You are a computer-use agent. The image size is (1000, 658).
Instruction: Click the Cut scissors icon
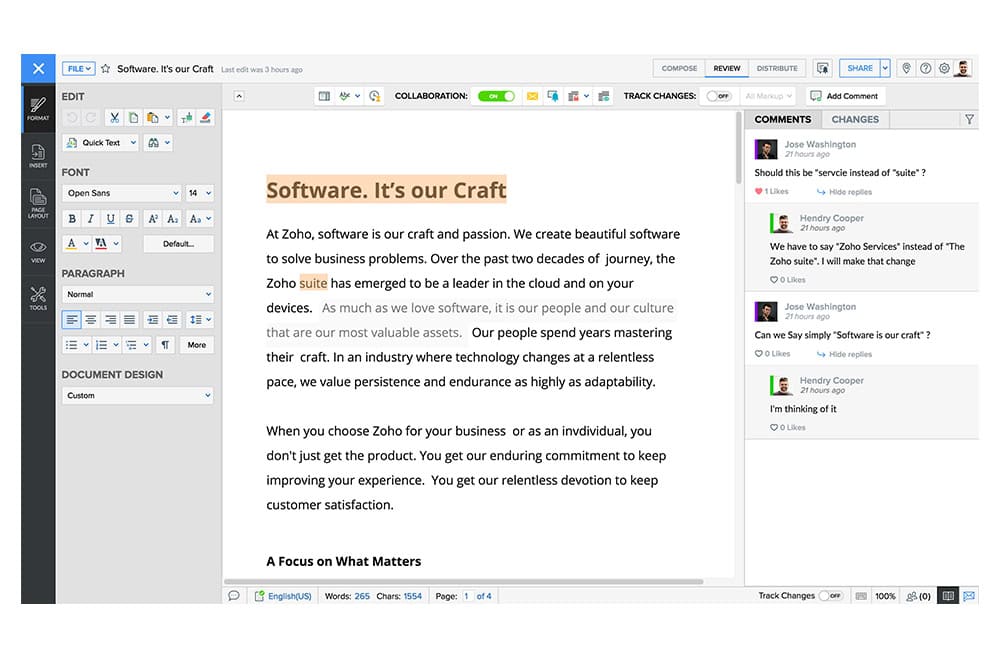click(114, 117)
